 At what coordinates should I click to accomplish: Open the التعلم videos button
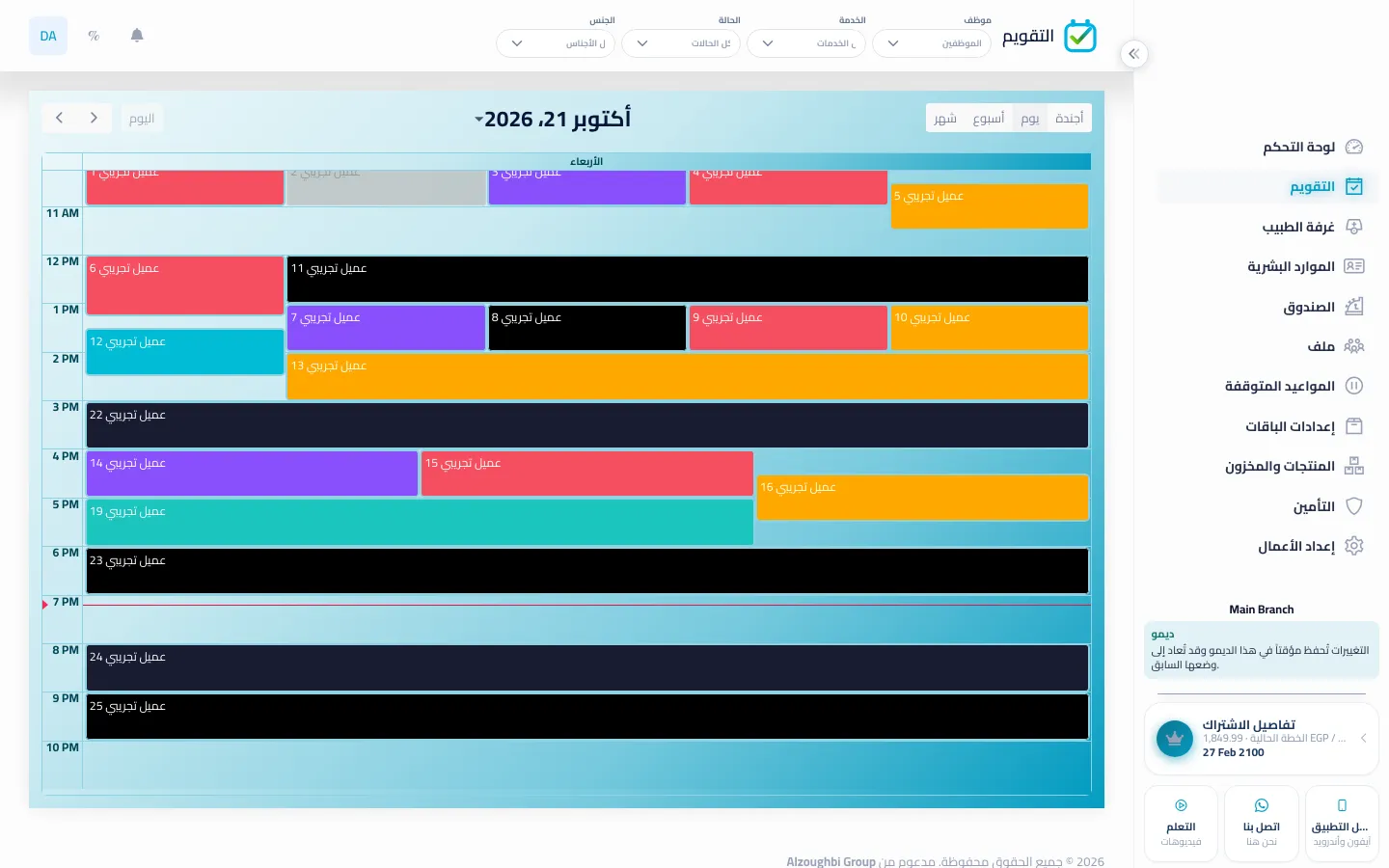(x=1182, y=824)
